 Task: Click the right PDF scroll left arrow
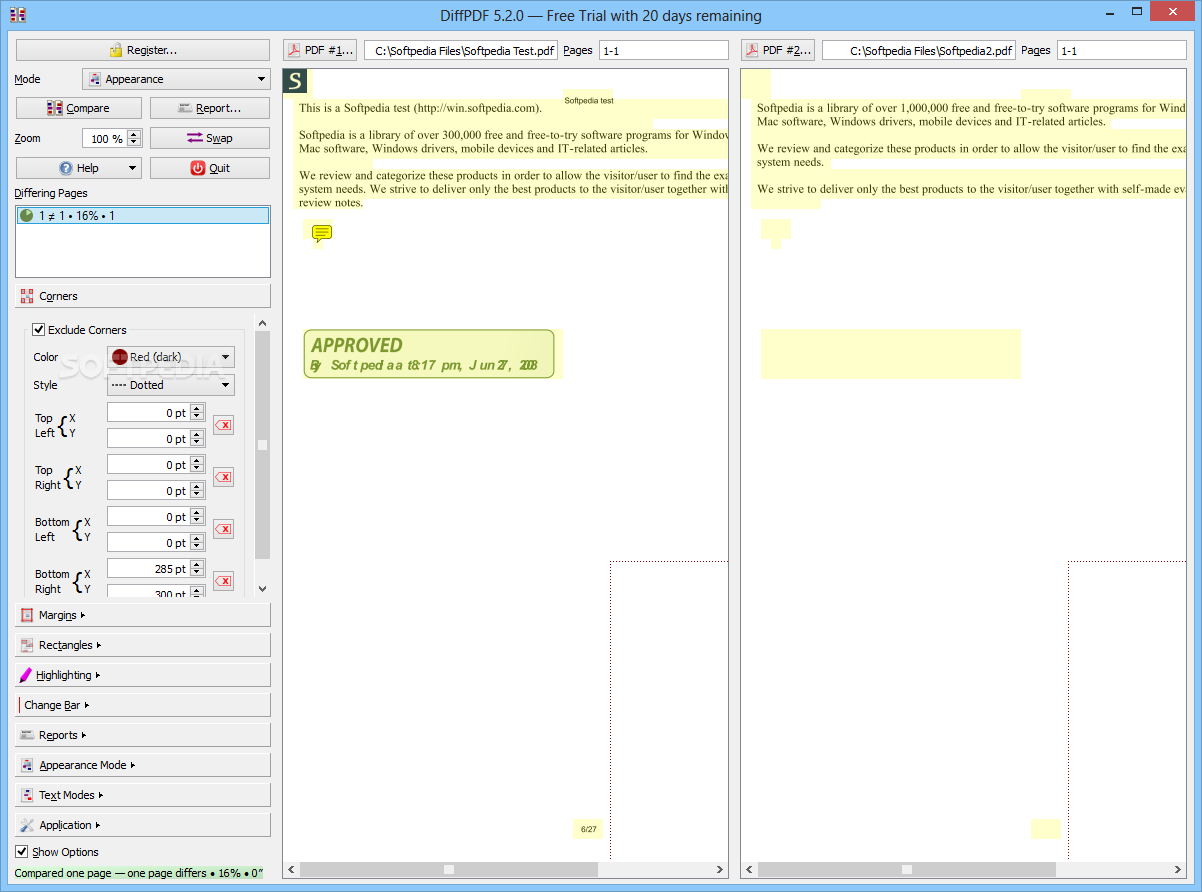pyautogui.click(x=749, y=869)
